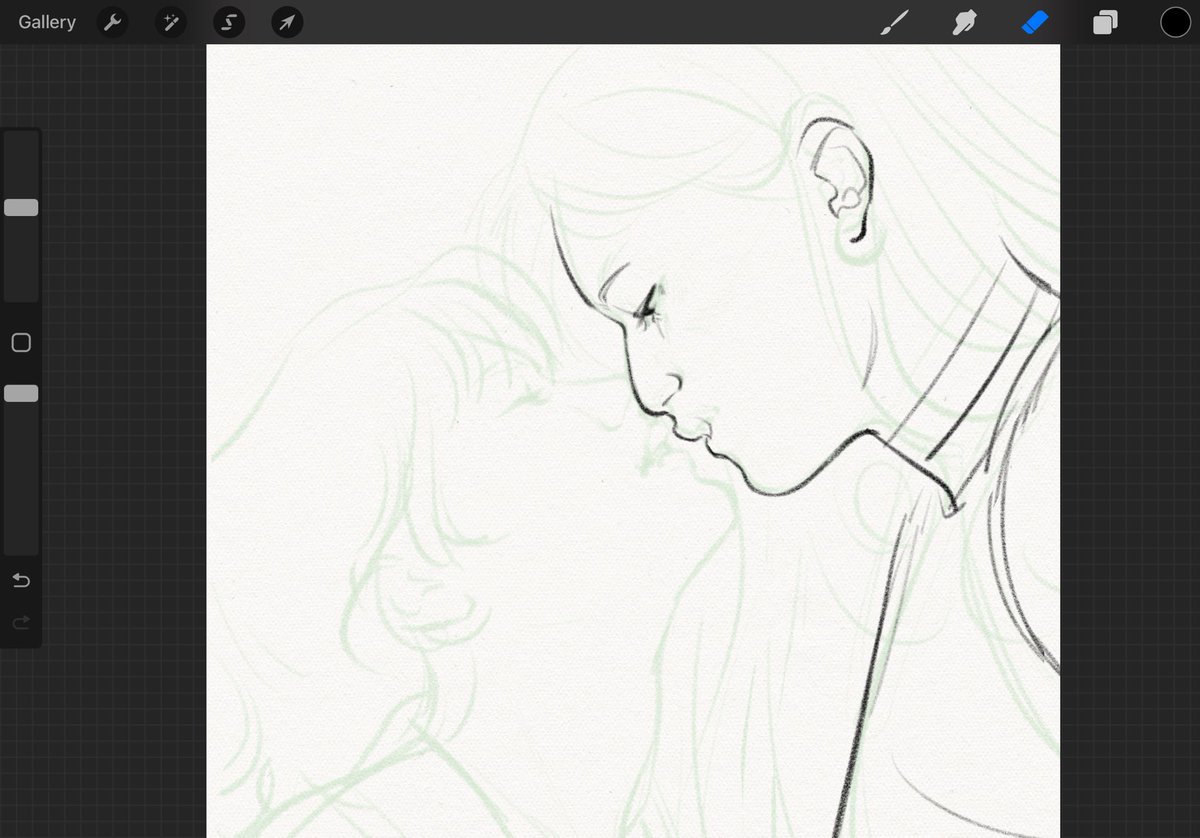Undo the last stroke

coord(21,580)
